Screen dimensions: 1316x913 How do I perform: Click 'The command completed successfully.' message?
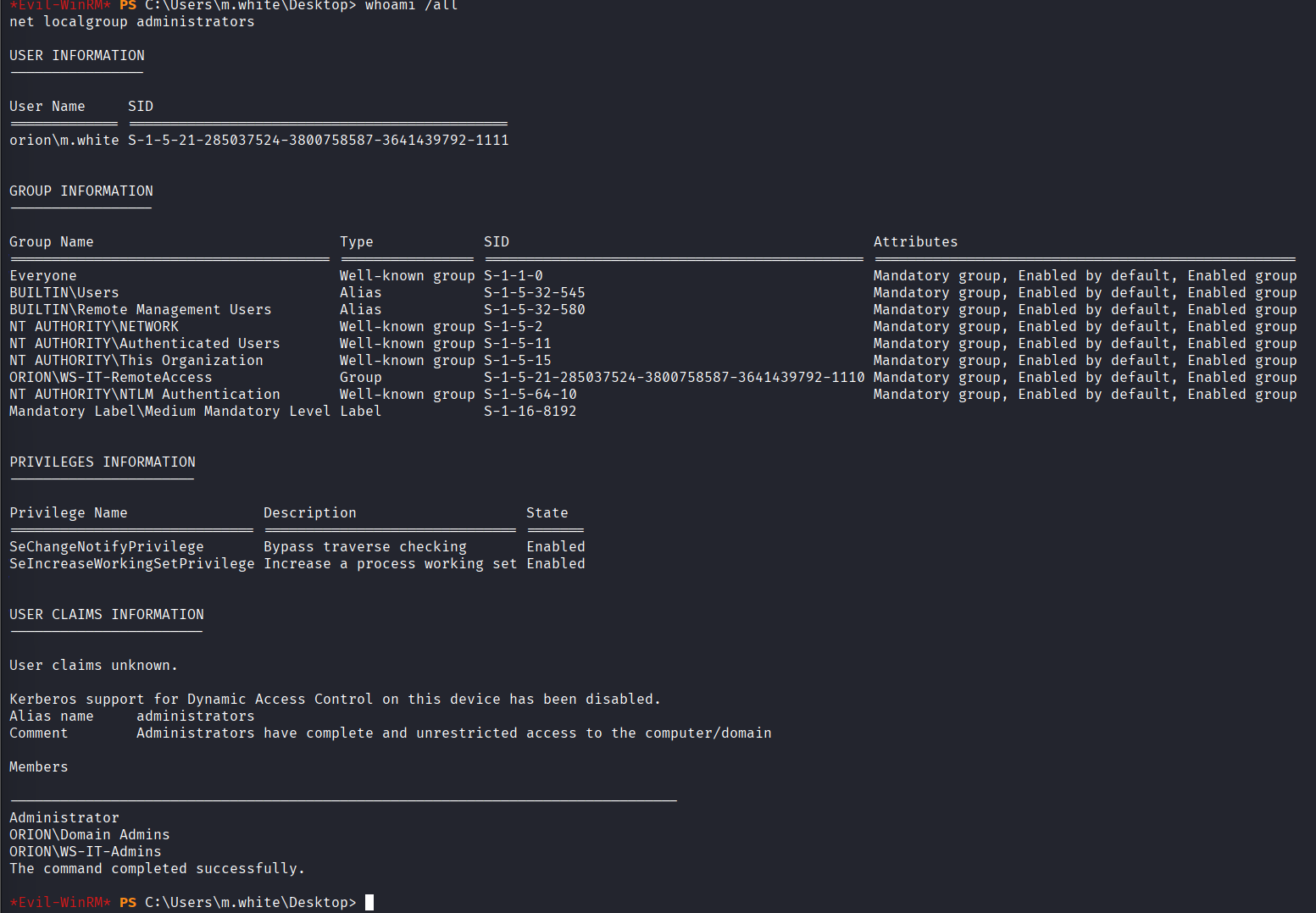[x=158, y=869]
